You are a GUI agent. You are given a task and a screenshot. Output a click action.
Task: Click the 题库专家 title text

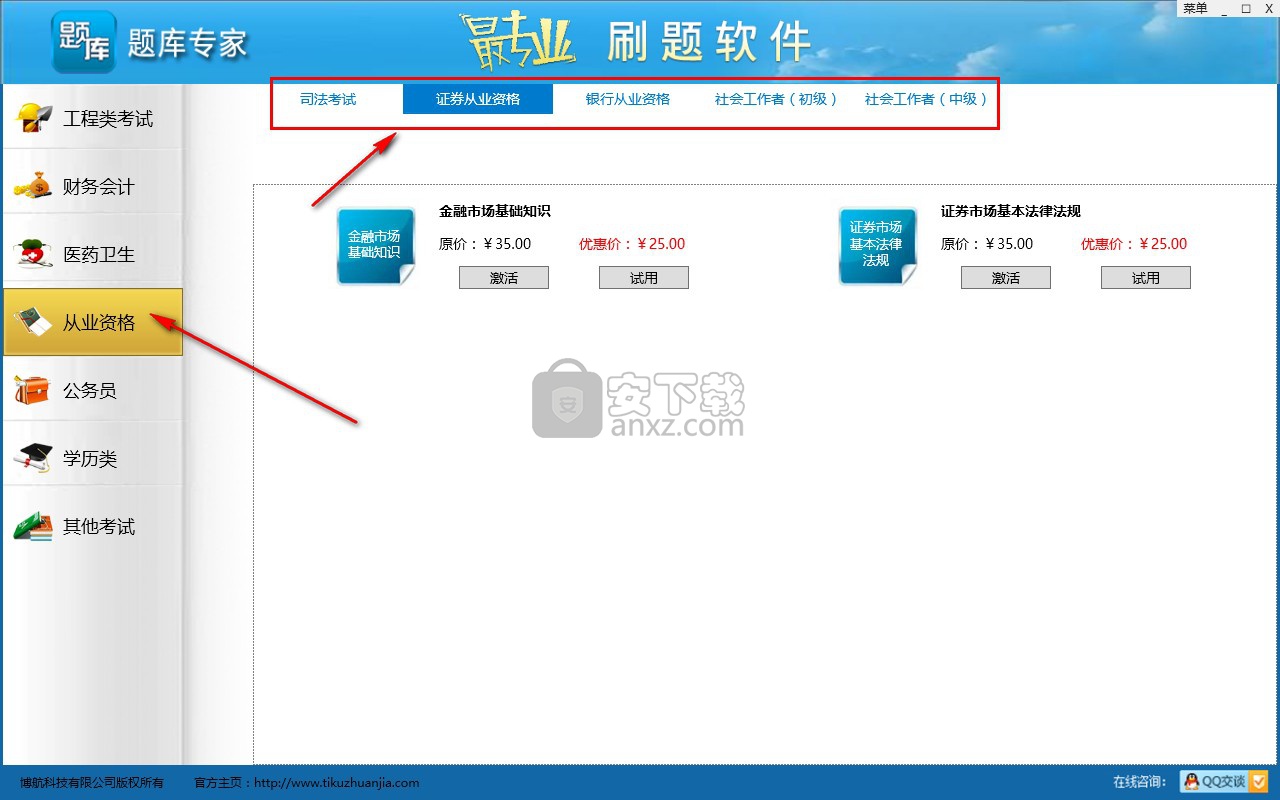pos(188,43)
